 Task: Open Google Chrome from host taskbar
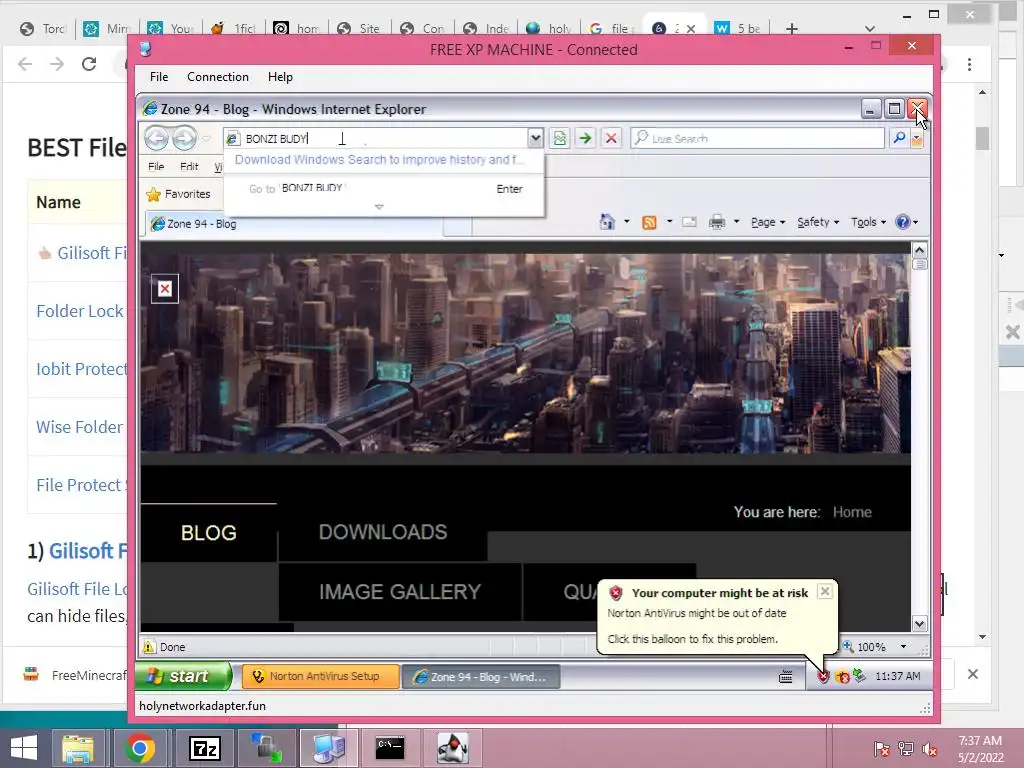tap(139, 748)
